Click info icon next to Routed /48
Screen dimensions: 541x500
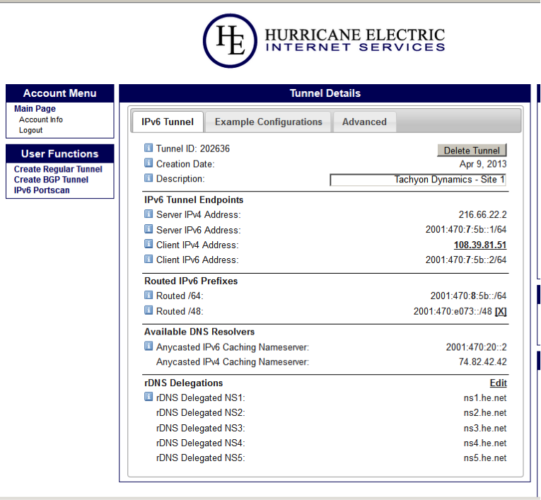148,310
